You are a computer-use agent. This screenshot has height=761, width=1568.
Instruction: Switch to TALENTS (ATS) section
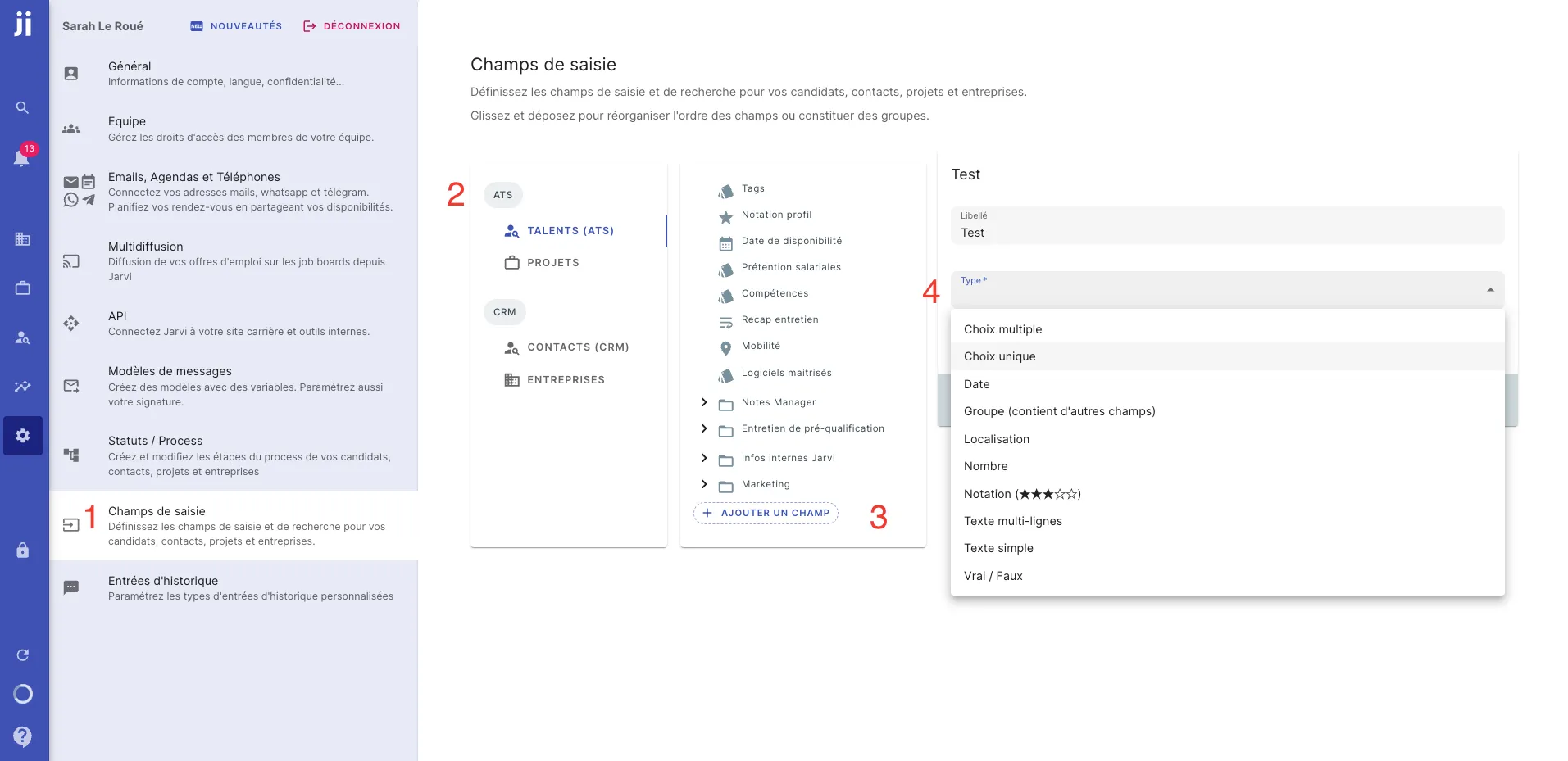click(x=571, y=230)
